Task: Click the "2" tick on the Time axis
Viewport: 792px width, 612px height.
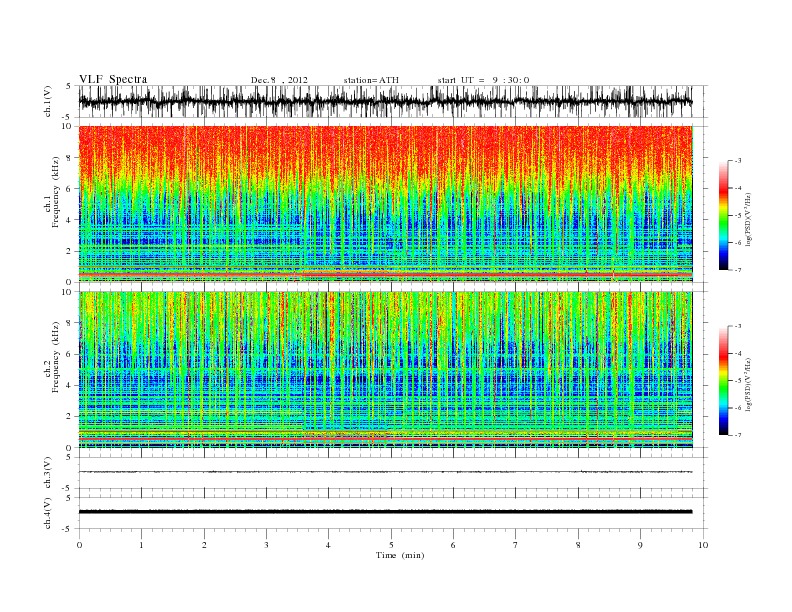Action: [204, 545]
